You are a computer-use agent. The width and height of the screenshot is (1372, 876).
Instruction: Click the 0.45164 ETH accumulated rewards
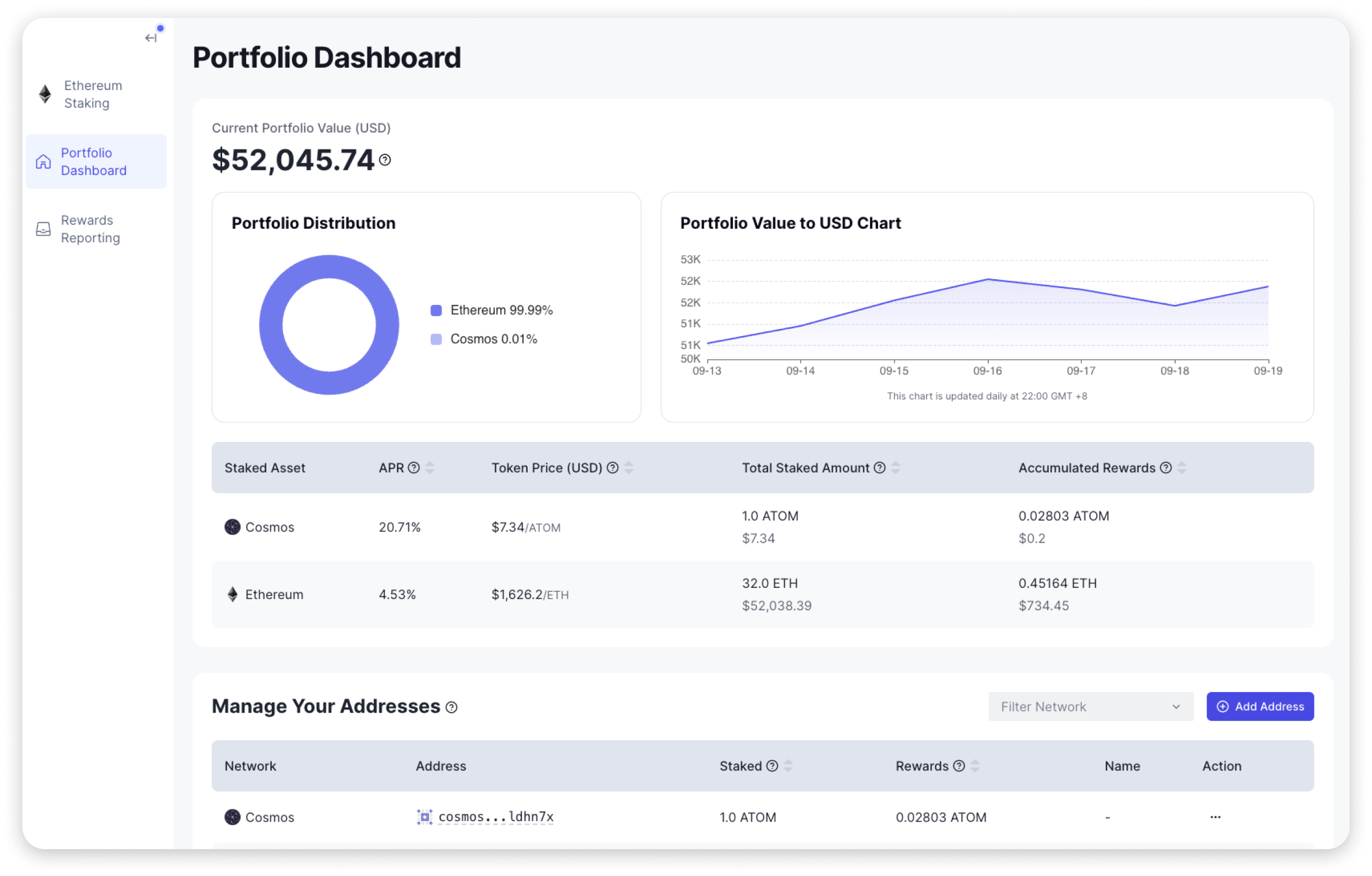click(1058, 583)
